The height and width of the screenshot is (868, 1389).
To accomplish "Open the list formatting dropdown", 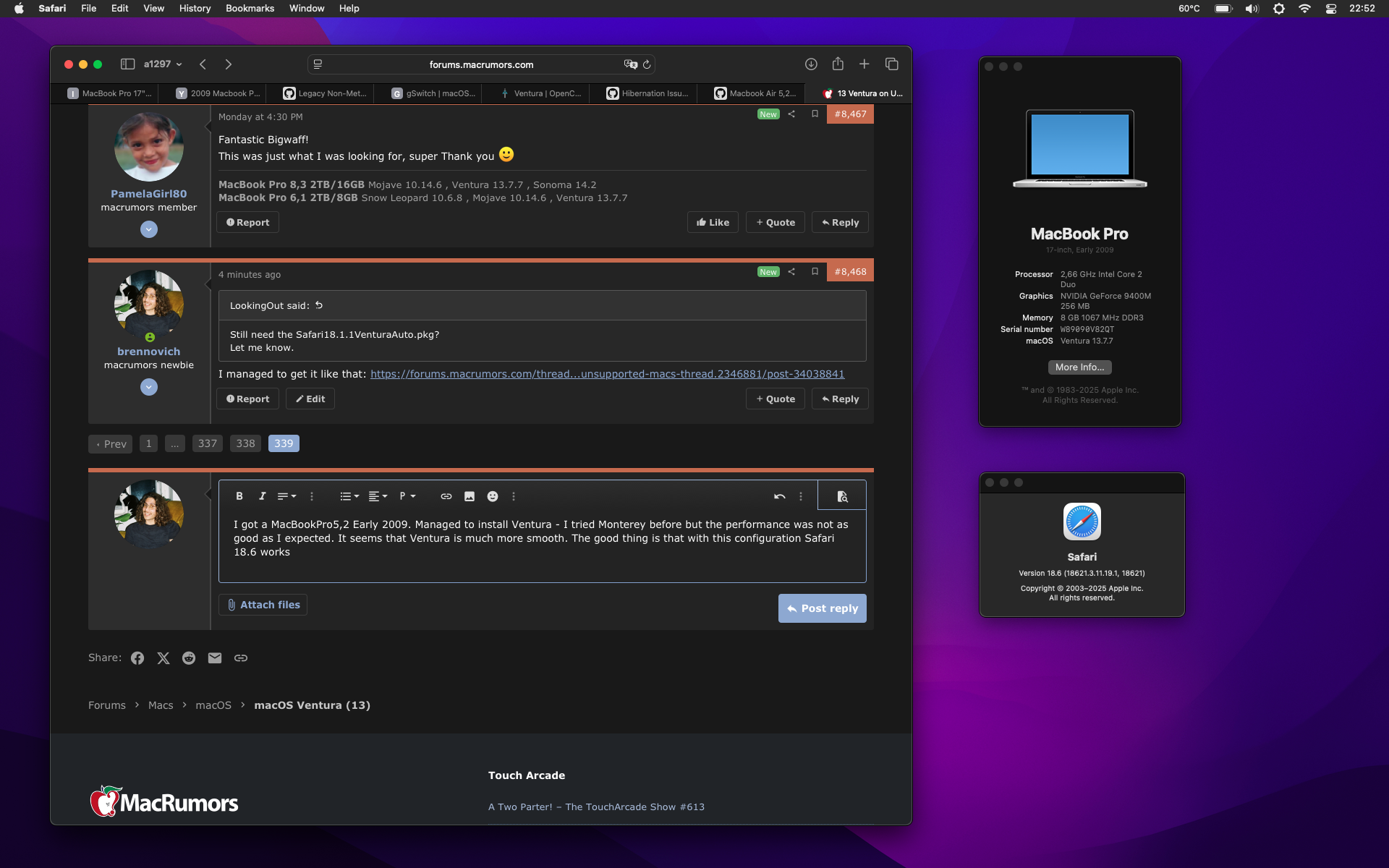I will tap(349, 496).
